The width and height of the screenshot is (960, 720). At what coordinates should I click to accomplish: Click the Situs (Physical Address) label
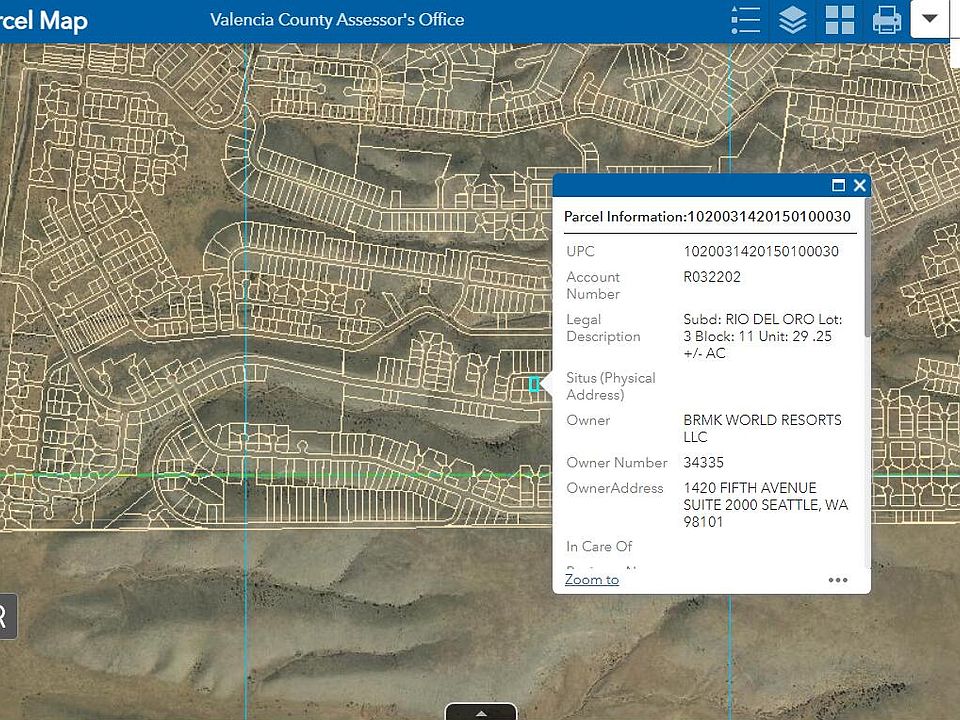point(610,386)
